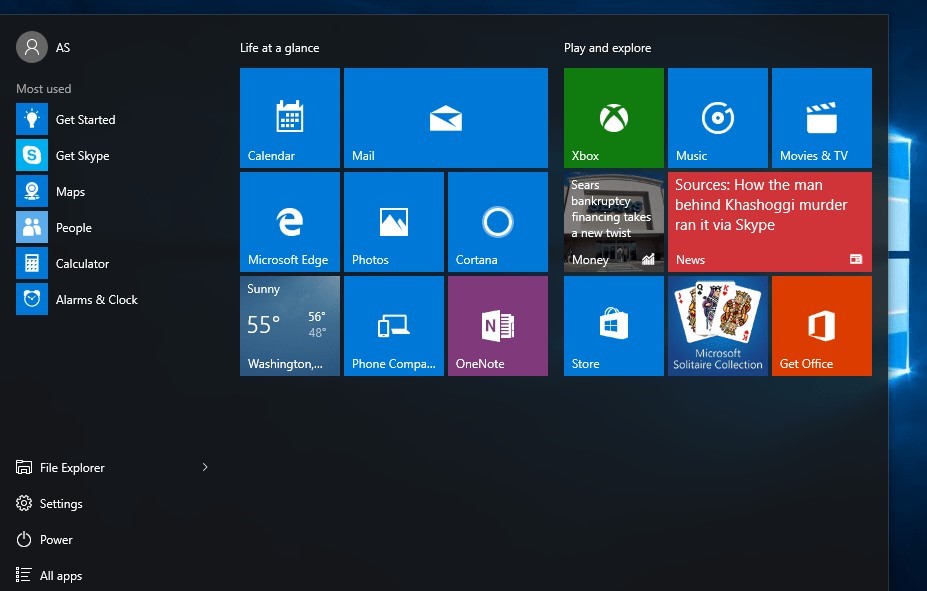
Task: Click the Get Office tile
Action: pos(822,326)
